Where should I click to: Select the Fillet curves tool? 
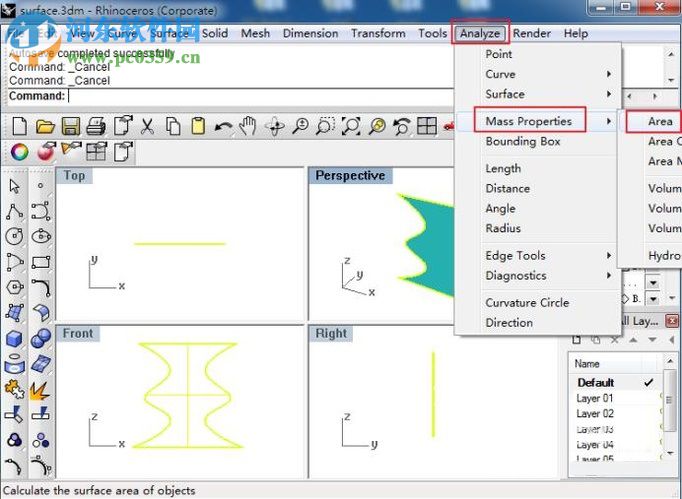click(41, 288)
